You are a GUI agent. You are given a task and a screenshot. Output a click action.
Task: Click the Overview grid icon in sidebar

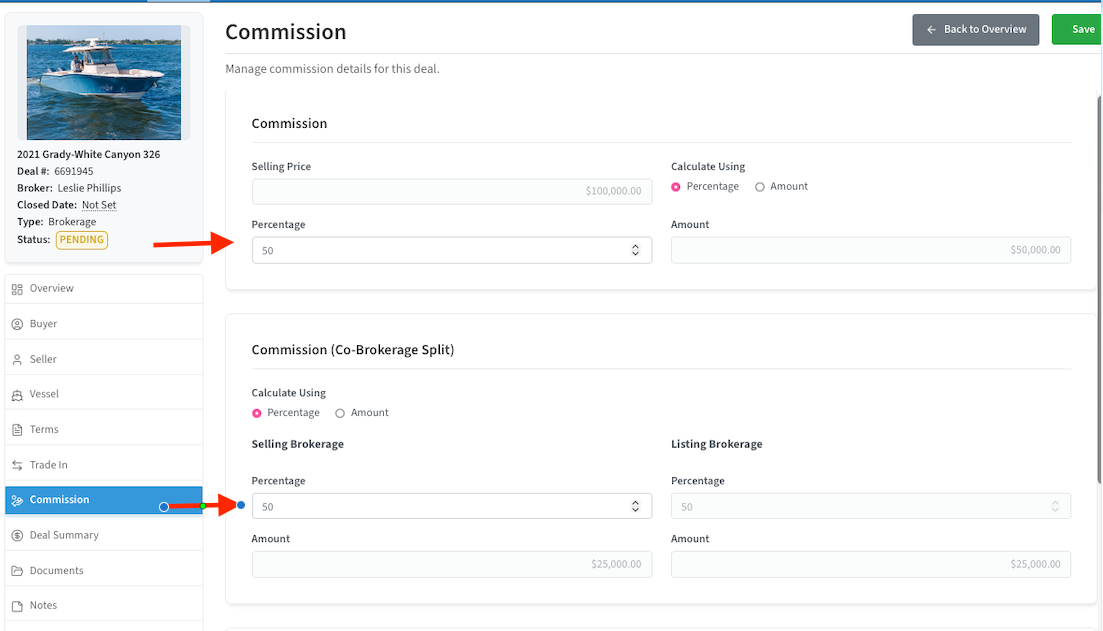pyautogui.click(x=17, y=289)
